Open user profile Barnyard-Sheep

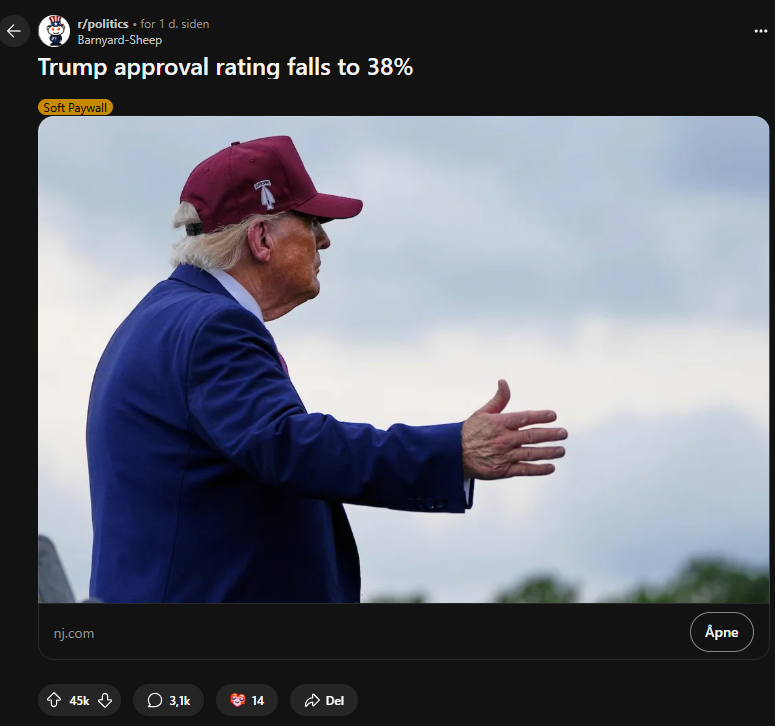[x=120, y=40]
